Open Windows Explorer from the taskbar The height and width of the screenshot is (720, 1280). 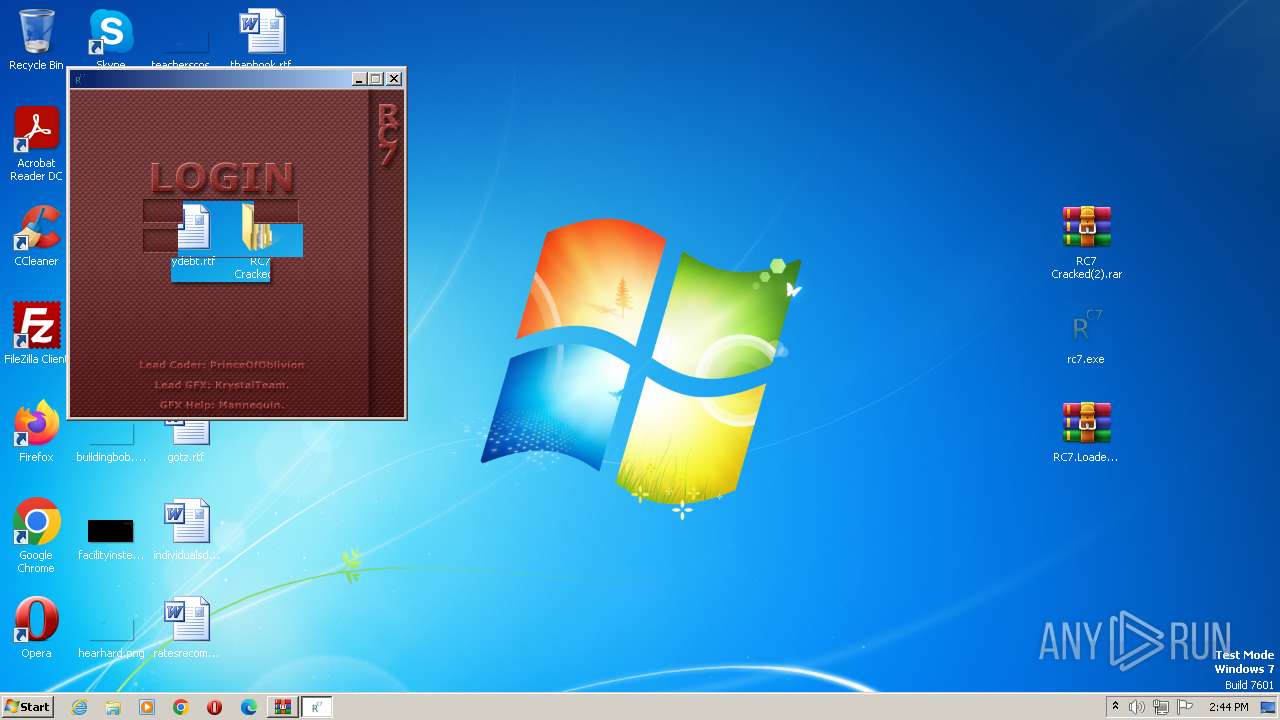point(113,707)
